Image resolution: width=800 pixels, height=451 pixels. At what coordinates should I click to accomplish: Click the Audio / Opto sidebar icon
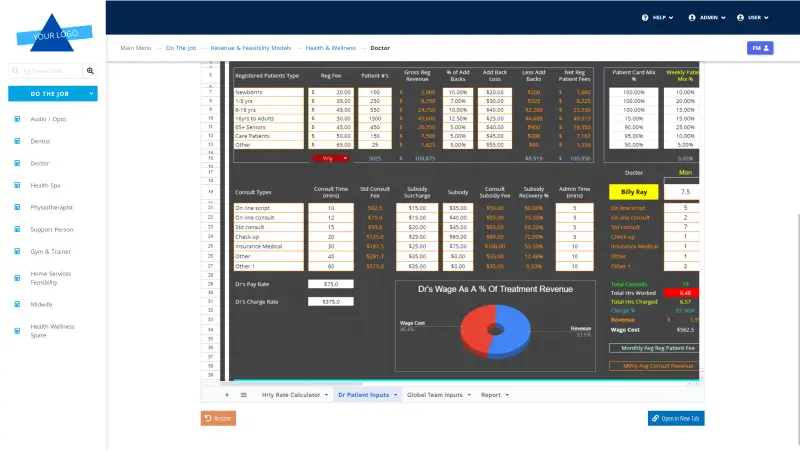point(17,119)
